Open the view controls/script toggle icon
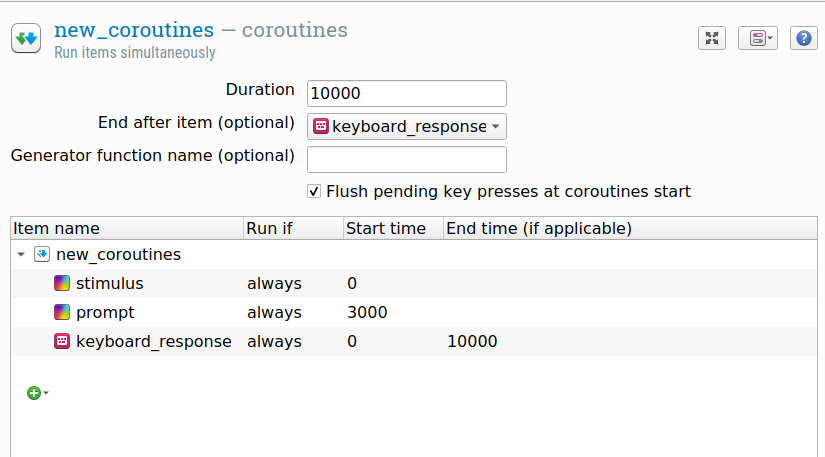 click(x=757, y=38)
